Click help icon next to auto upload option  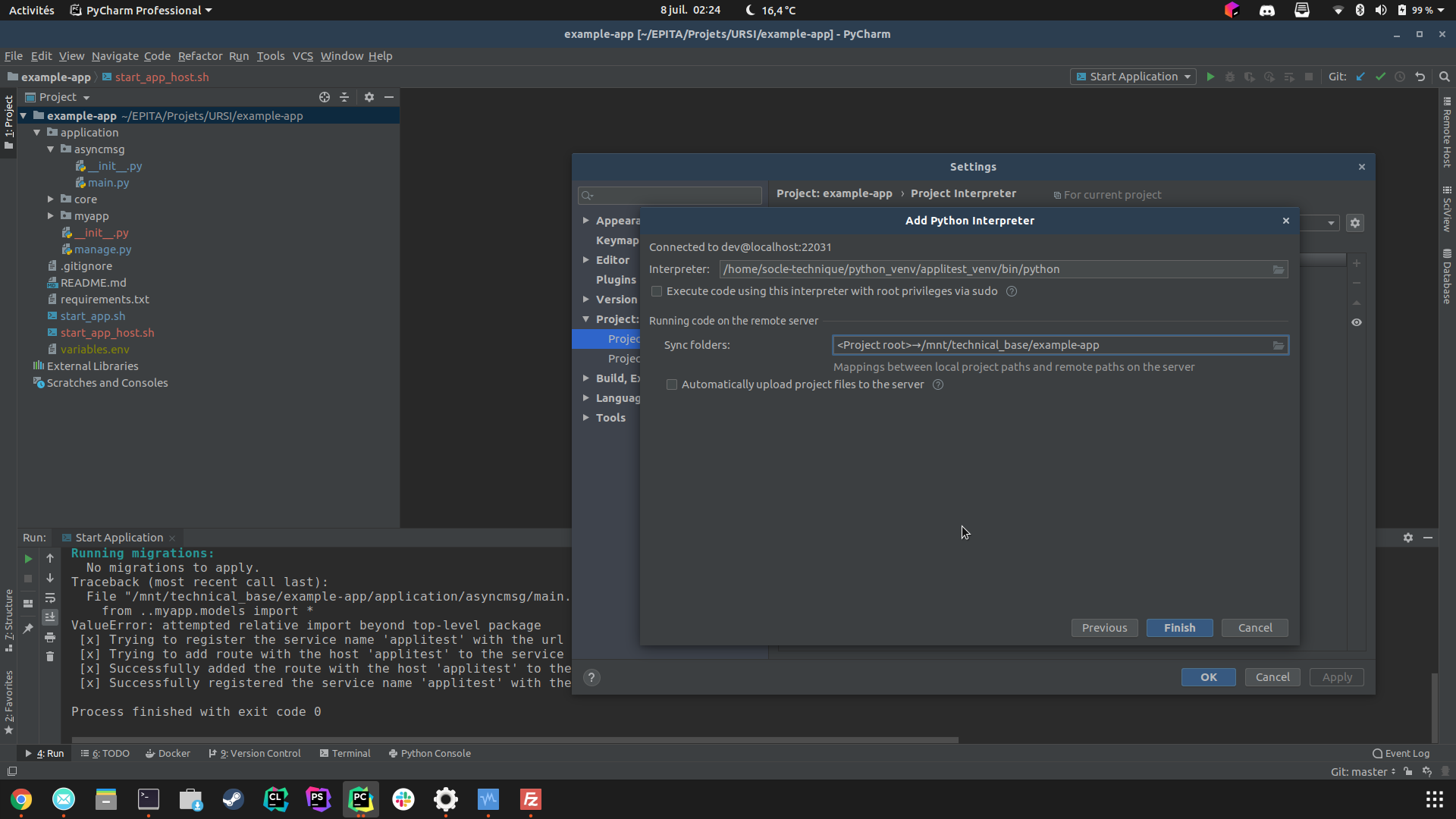tap(938, 384)
